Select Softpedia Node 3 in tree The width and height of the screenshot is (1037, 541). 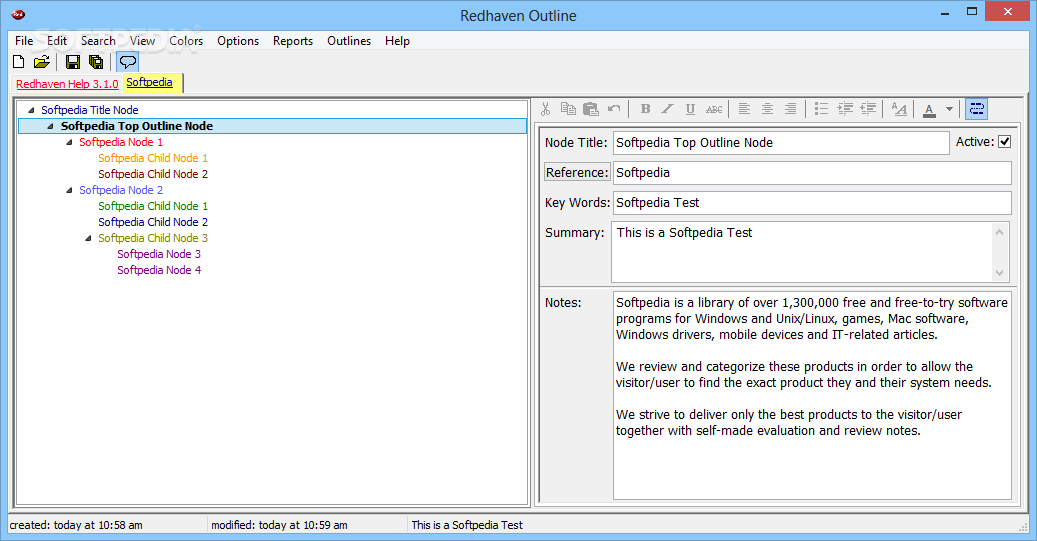click(159, 254)
